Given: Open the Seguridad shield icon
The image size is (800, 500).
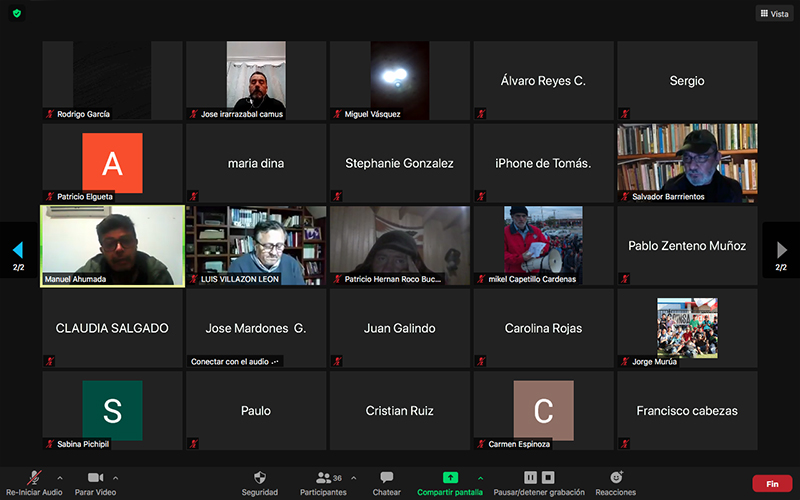Looking at the screenshot, I should point(260,478).
